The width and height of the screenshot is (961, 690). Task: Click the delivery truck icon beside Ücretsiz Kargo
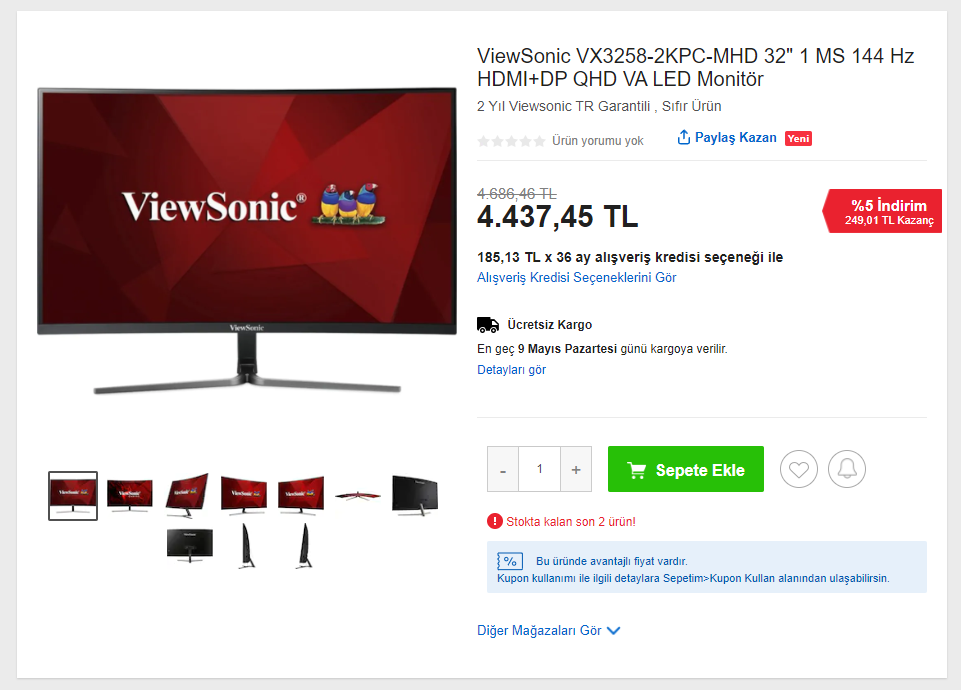[x=488, y=324]
